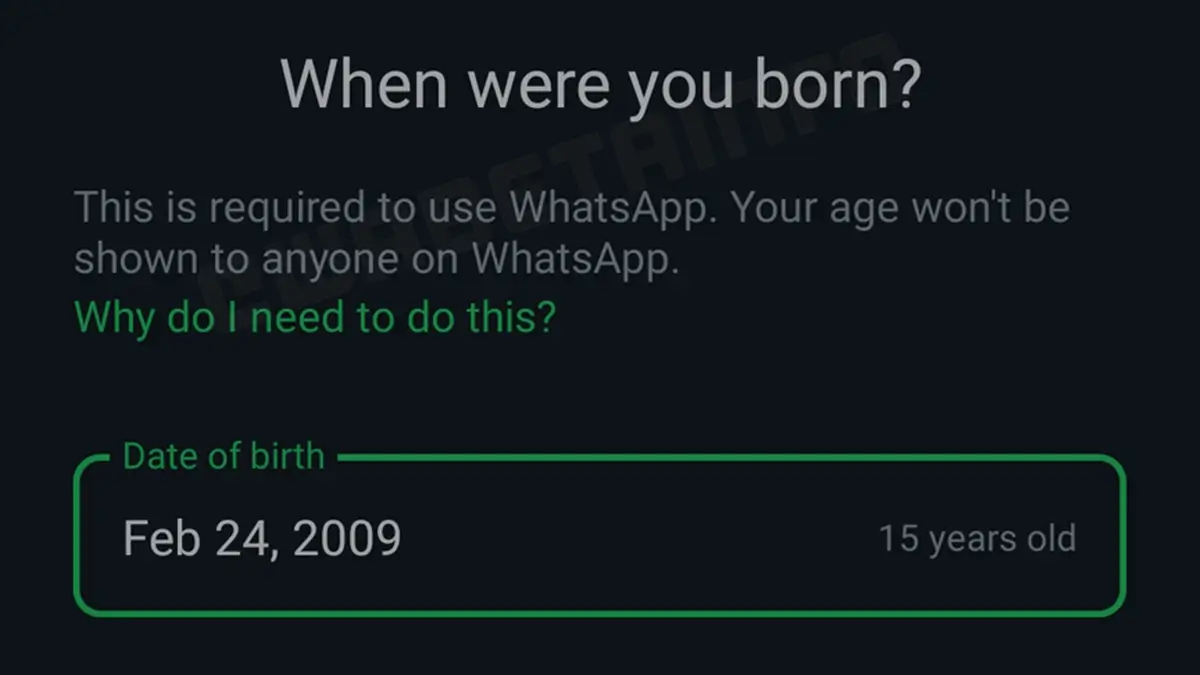The height and width of the screenshot is (675, 1200).
Task: Click the "Date of birth" field label
Action: 223,457
